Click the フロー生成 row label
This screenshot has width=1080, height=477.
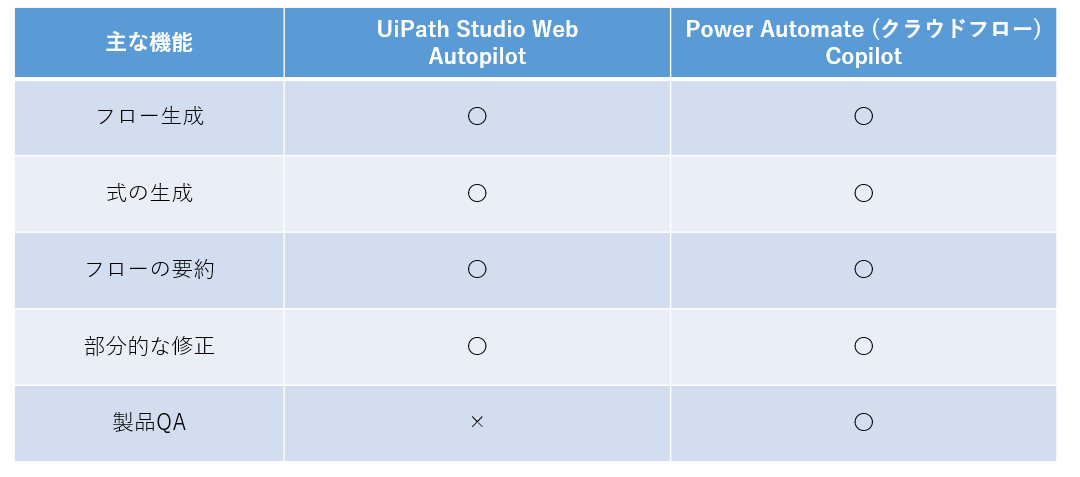click(149, 116)
